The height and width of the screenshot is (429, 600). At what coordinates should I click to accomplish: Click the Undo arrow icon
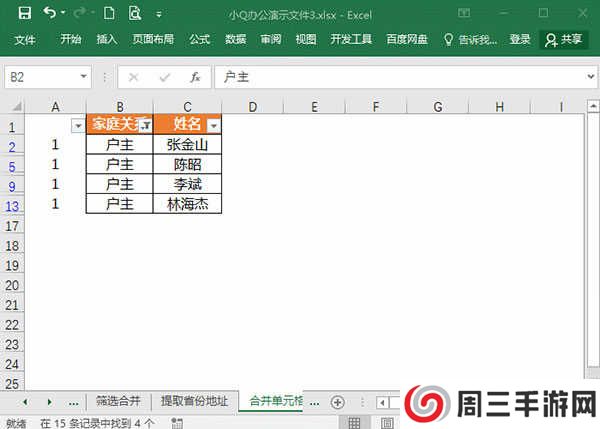click(x=50, y=13)
